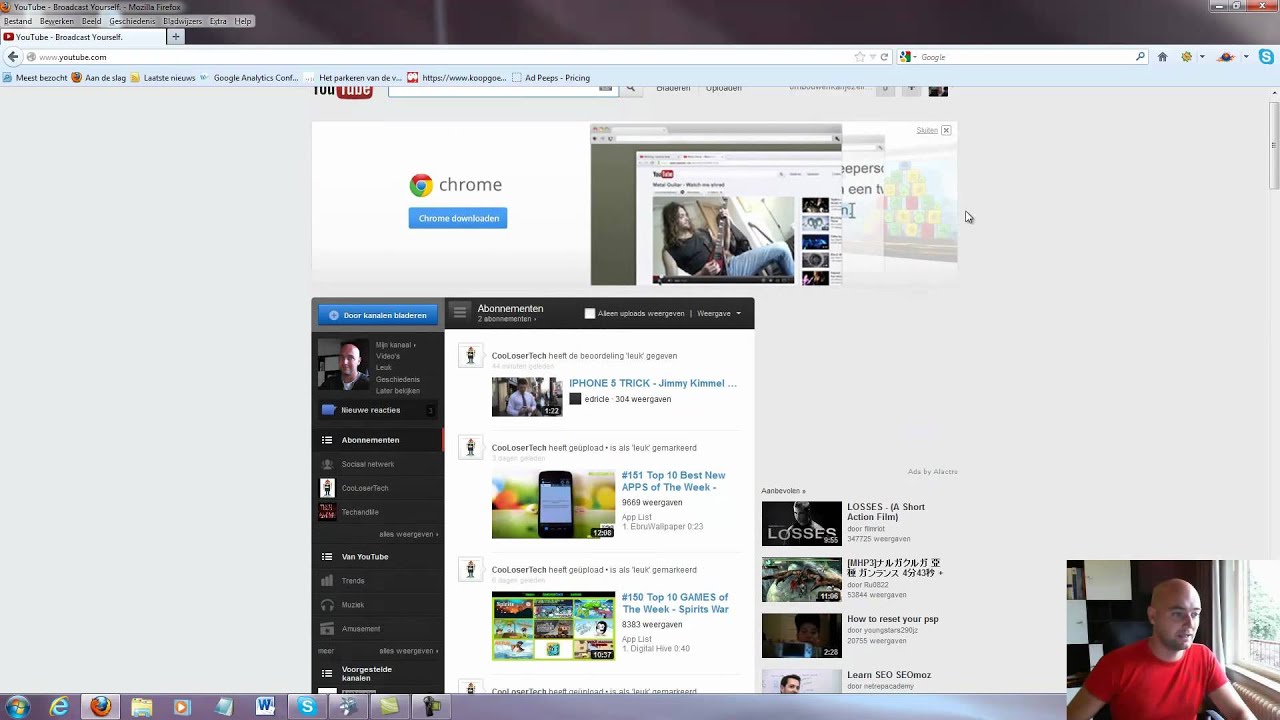Open 'Google Analytics Conf...' bookmark

pyautogui.click(x=249, y=78)
